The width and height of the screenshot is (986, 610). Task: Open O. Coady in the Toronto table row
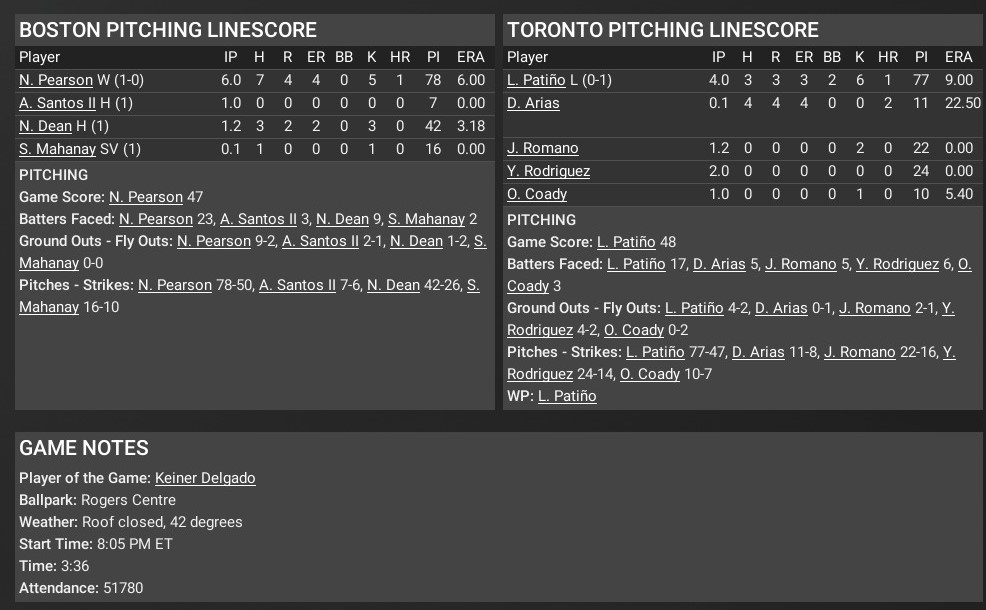coord(537,194)
